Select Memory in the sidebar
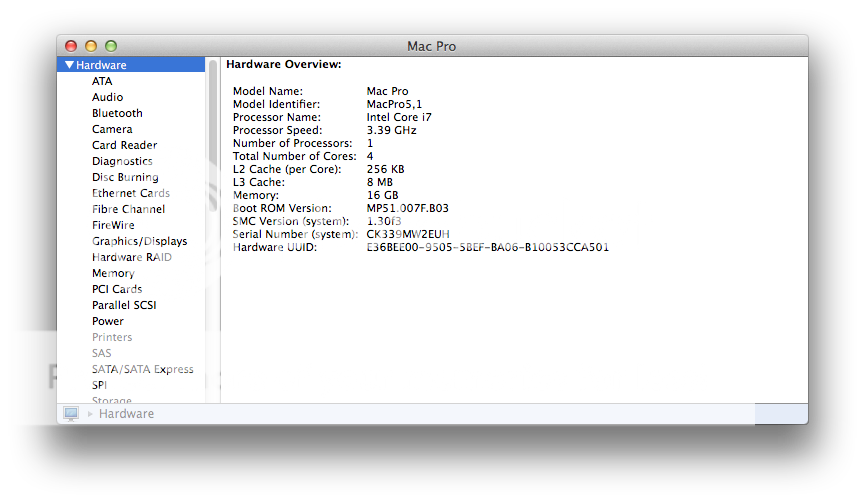The width and height of the screenshot is (865, 503). pyautogui.click(x=113, y=273)
